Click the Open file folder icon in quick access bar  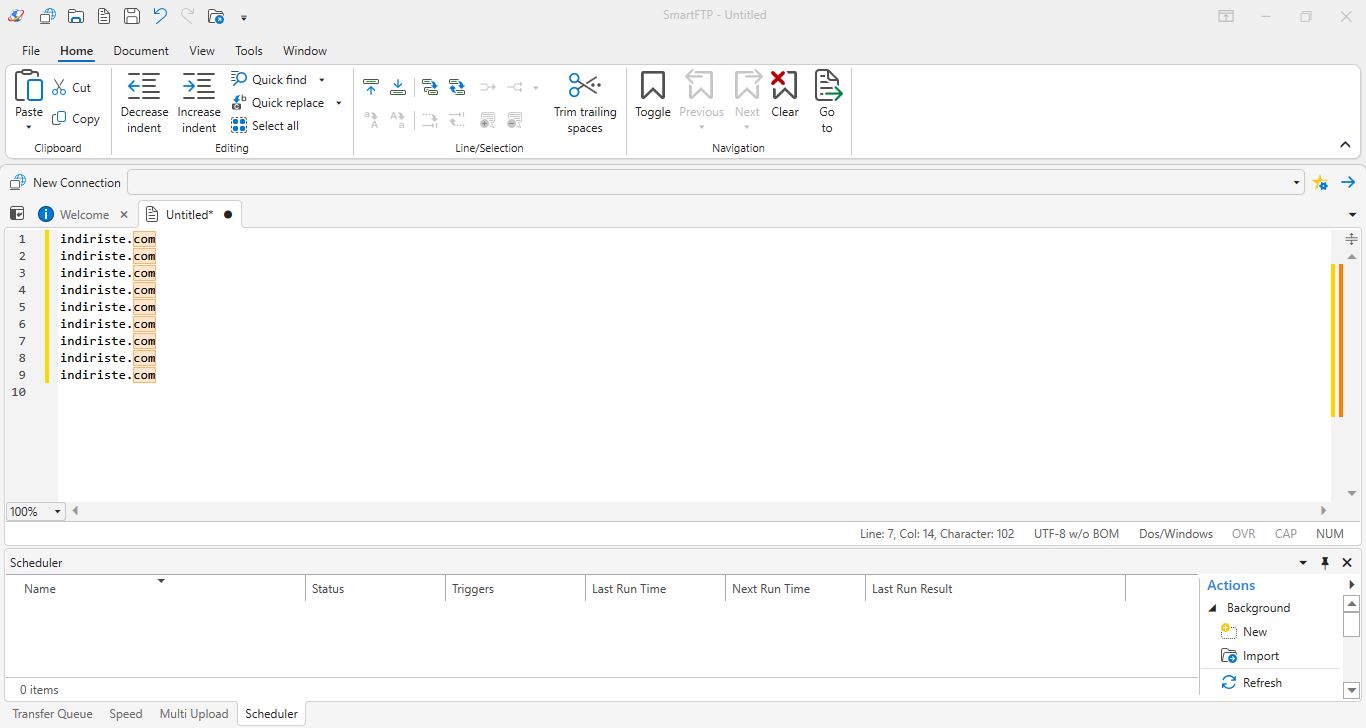(x=76, y=16)
